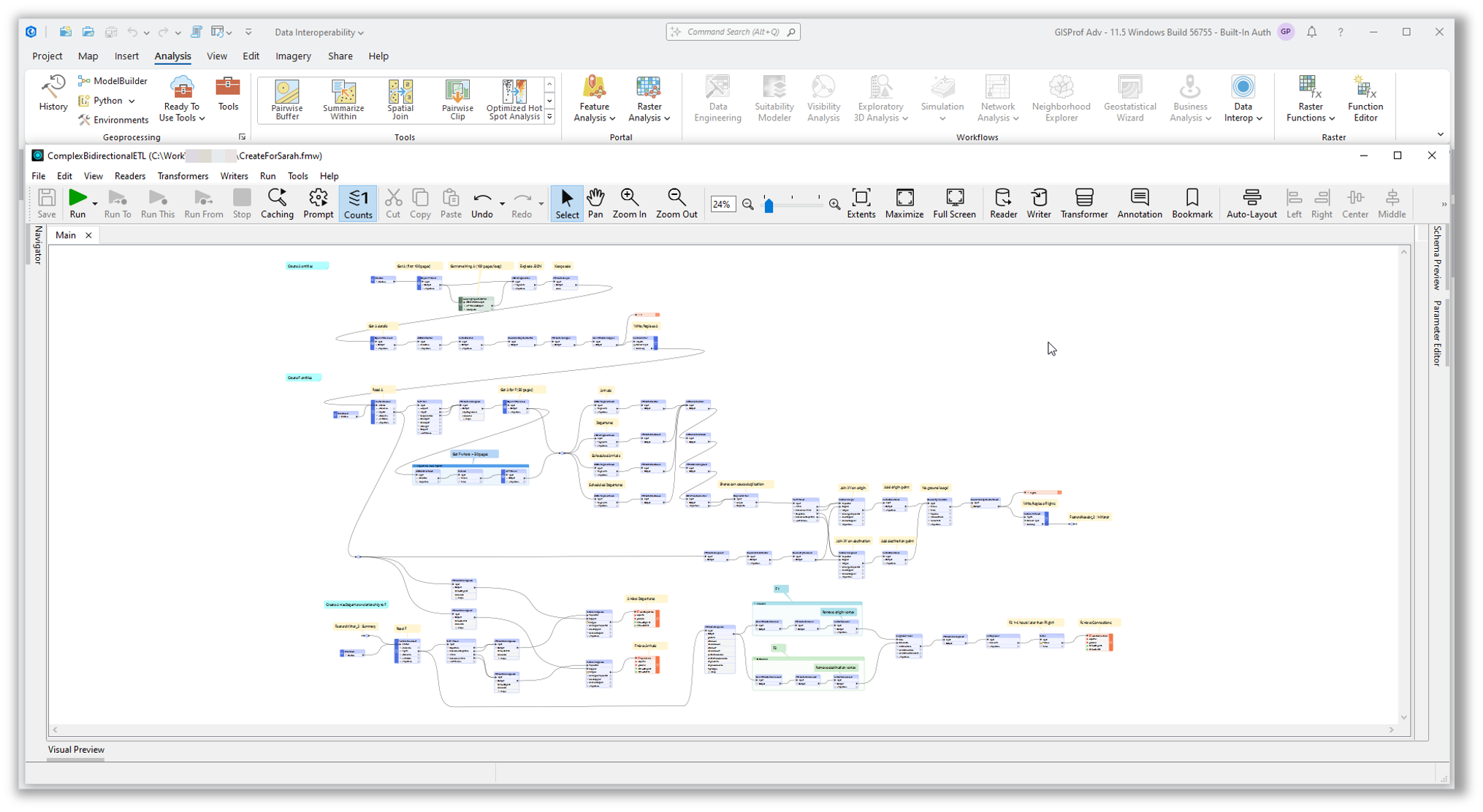Screen dimensions: 1483x812
Task: Add a new Transformer to the workspace
Action: (1084, 203)
